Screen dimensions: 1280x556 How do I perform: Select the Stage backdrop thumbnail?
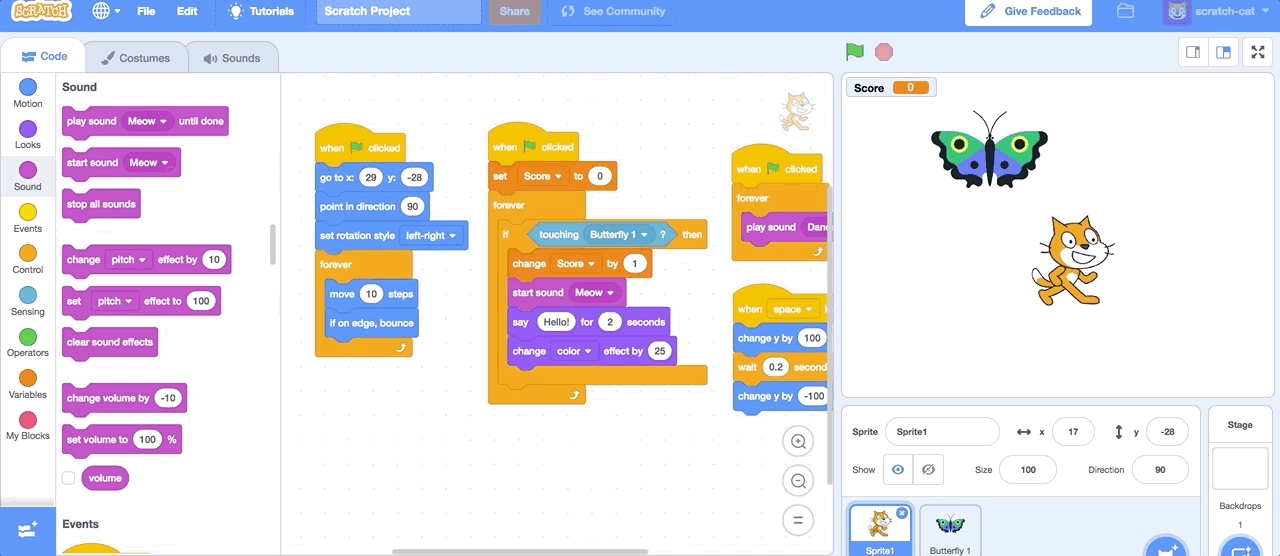point(1240,469)
